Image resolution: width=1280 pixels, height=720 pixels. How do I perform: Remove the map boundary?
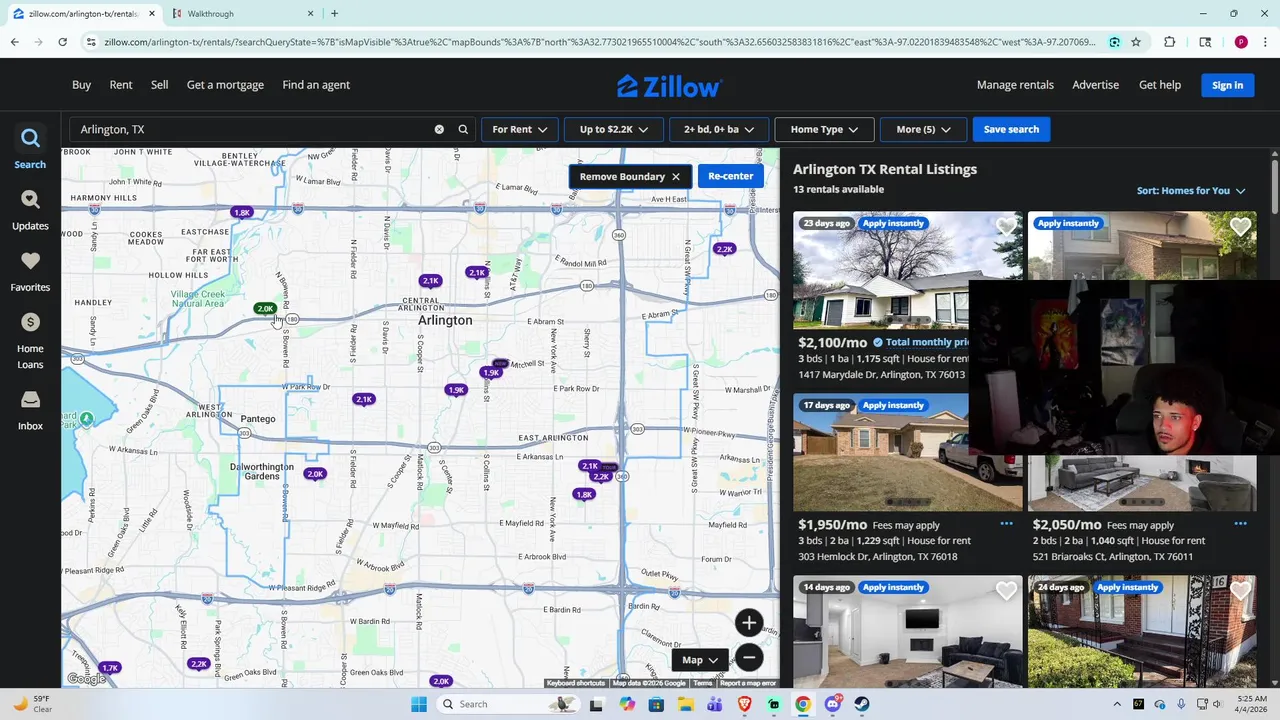(630, 176)
